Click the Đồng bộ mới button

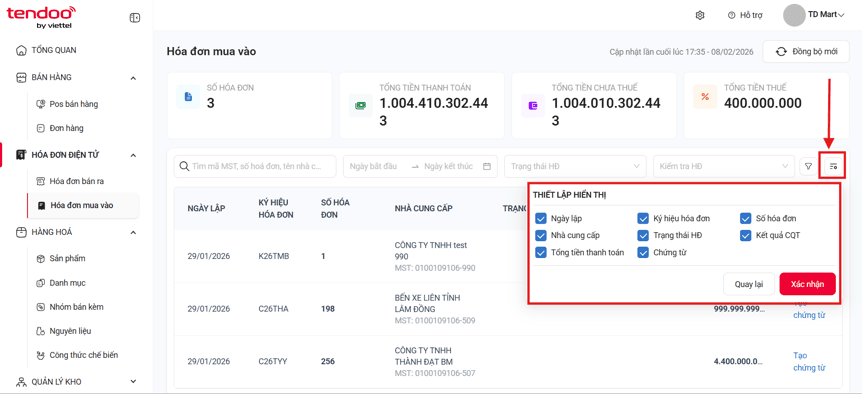pyautogui.click(x=806, y=52)
